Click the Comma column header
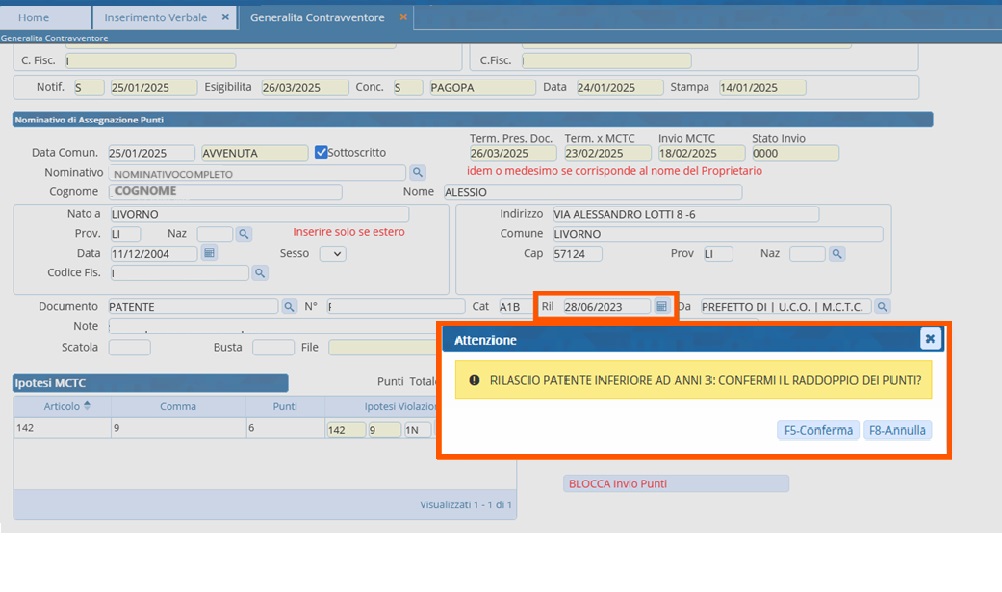This screenshot has height=592, width=1002. pyautogui.click(x=178, y=407)
